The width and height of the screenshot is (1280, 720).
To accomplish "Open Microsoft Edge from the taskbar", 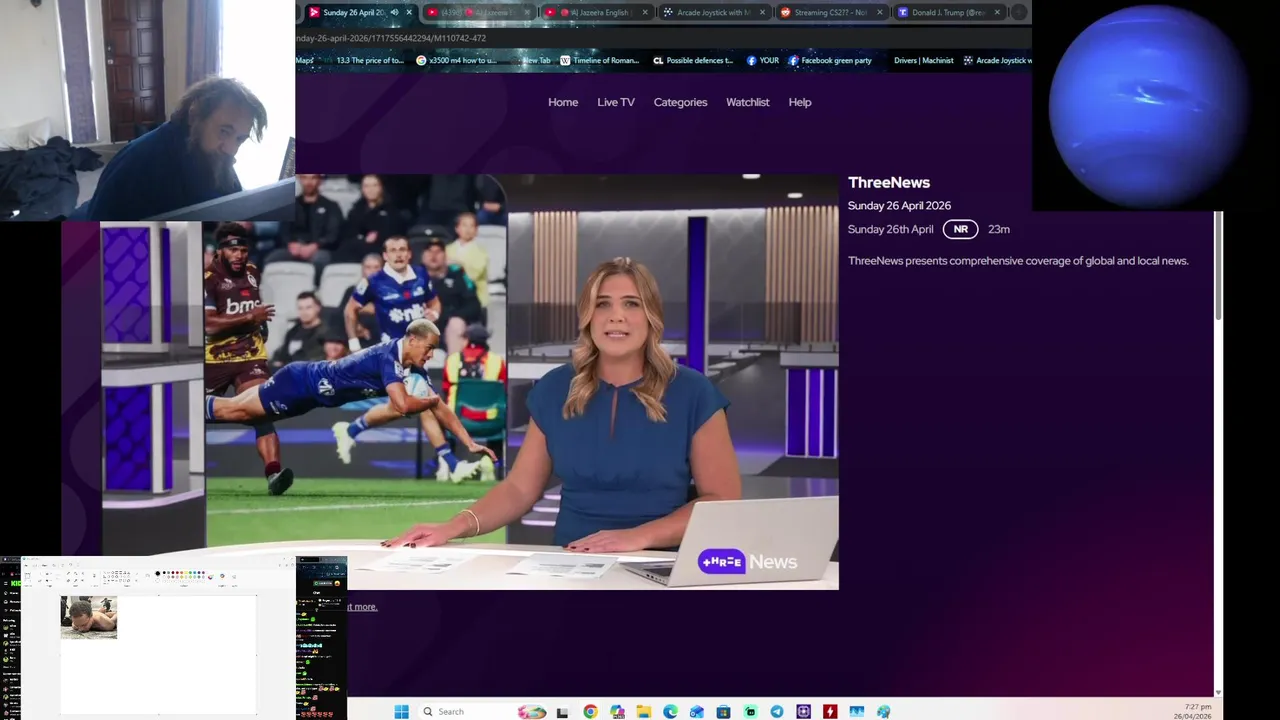I will (670, 712).
